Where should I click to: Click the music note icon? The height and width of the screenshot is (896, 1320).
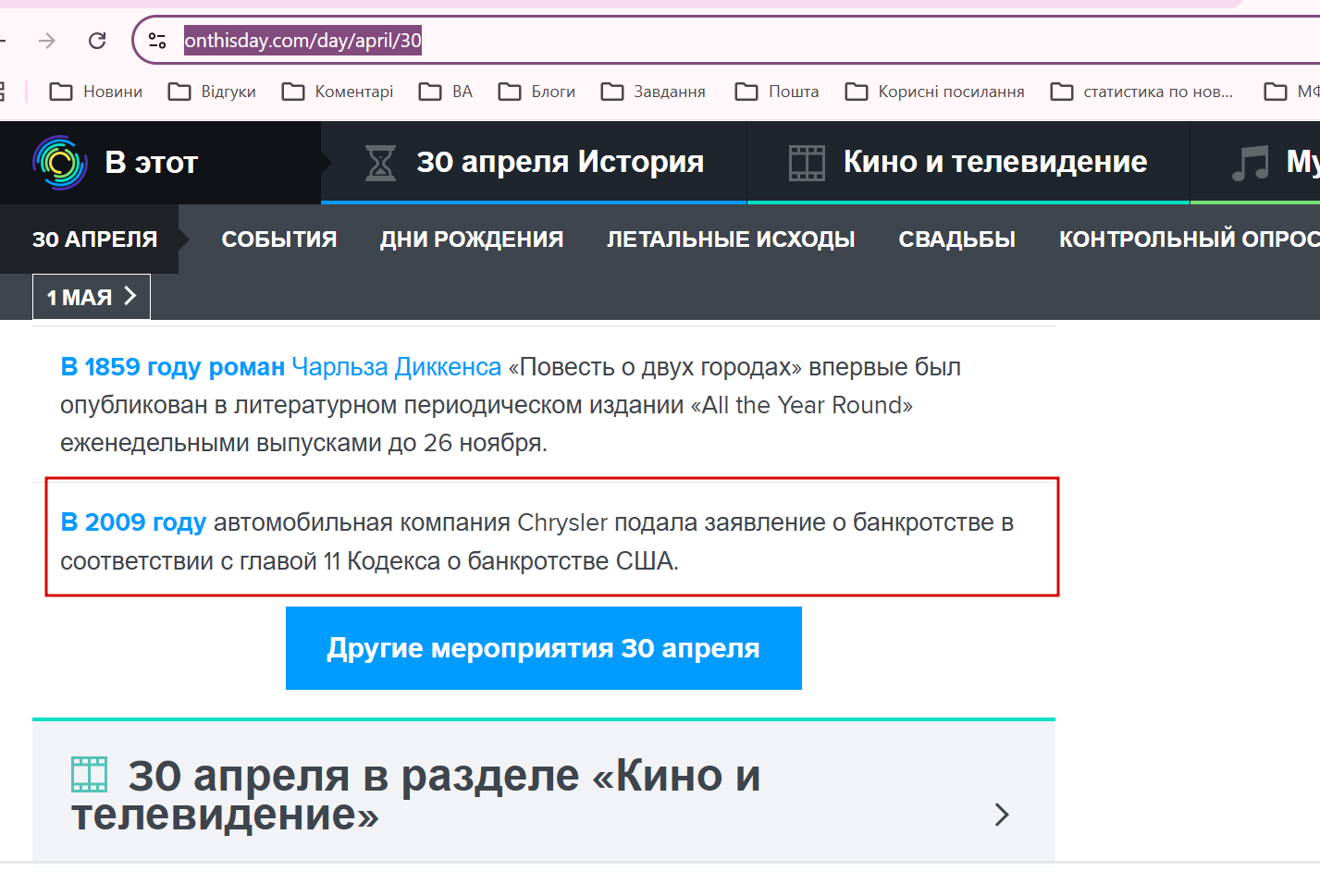[1251, 163]
